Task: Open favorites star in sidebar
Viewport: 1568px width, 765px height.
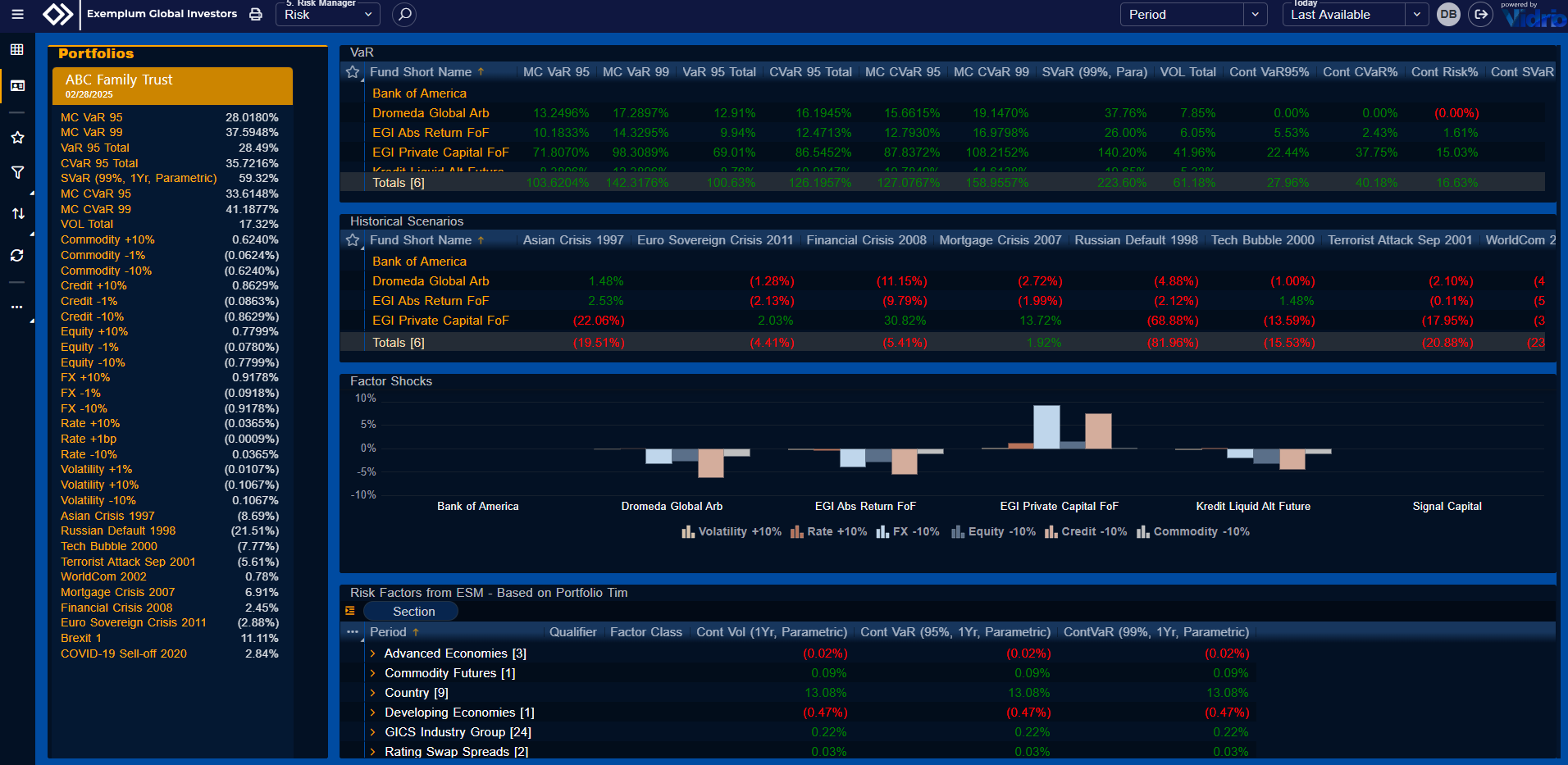Action: tap(17, 138)
